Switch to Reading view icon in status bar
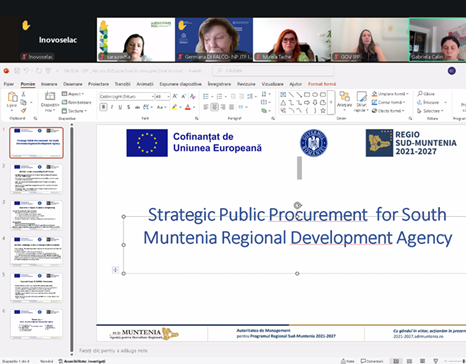466x364 pixels. pos(422,361)
